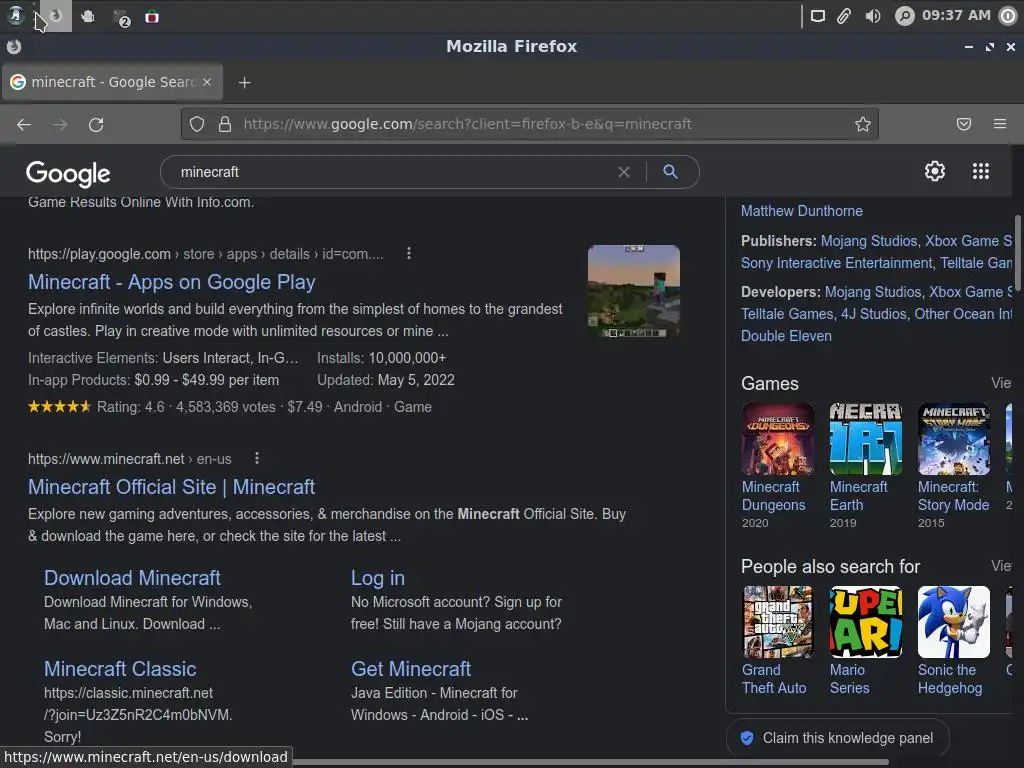Click the power button tray icon
The width and height of the screenshot is (1024, 768).
(1008, 16)
